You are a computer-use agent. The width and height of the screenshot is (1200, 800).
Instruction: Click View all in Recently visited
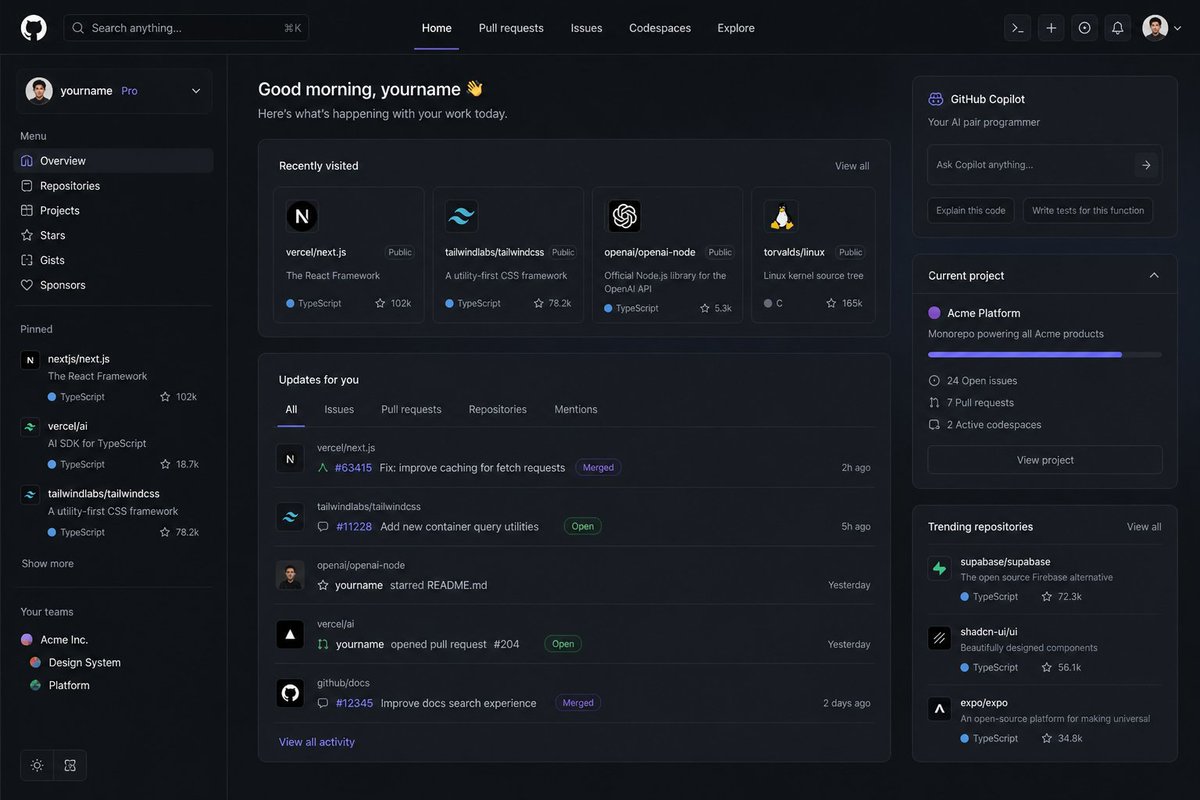[x=852, y=166]
